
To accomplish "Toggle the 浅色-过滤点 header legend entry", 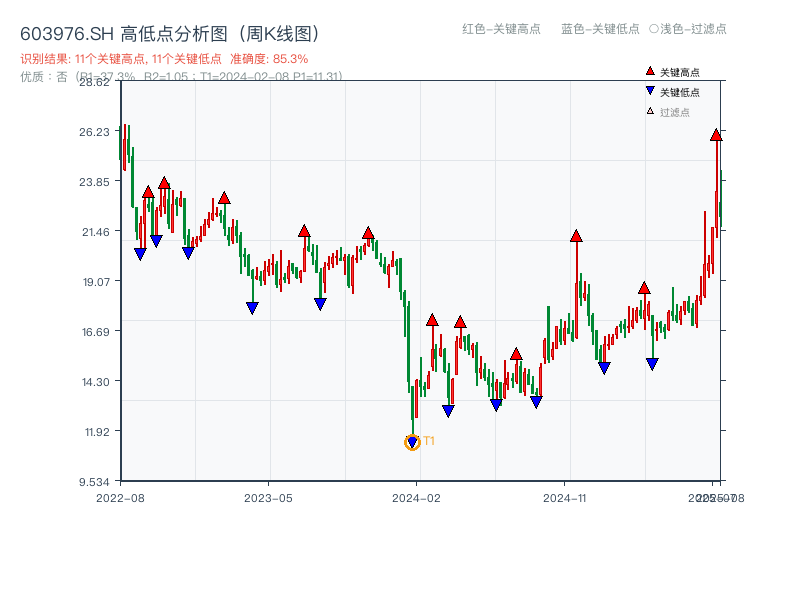I will (x=690, y=30).
